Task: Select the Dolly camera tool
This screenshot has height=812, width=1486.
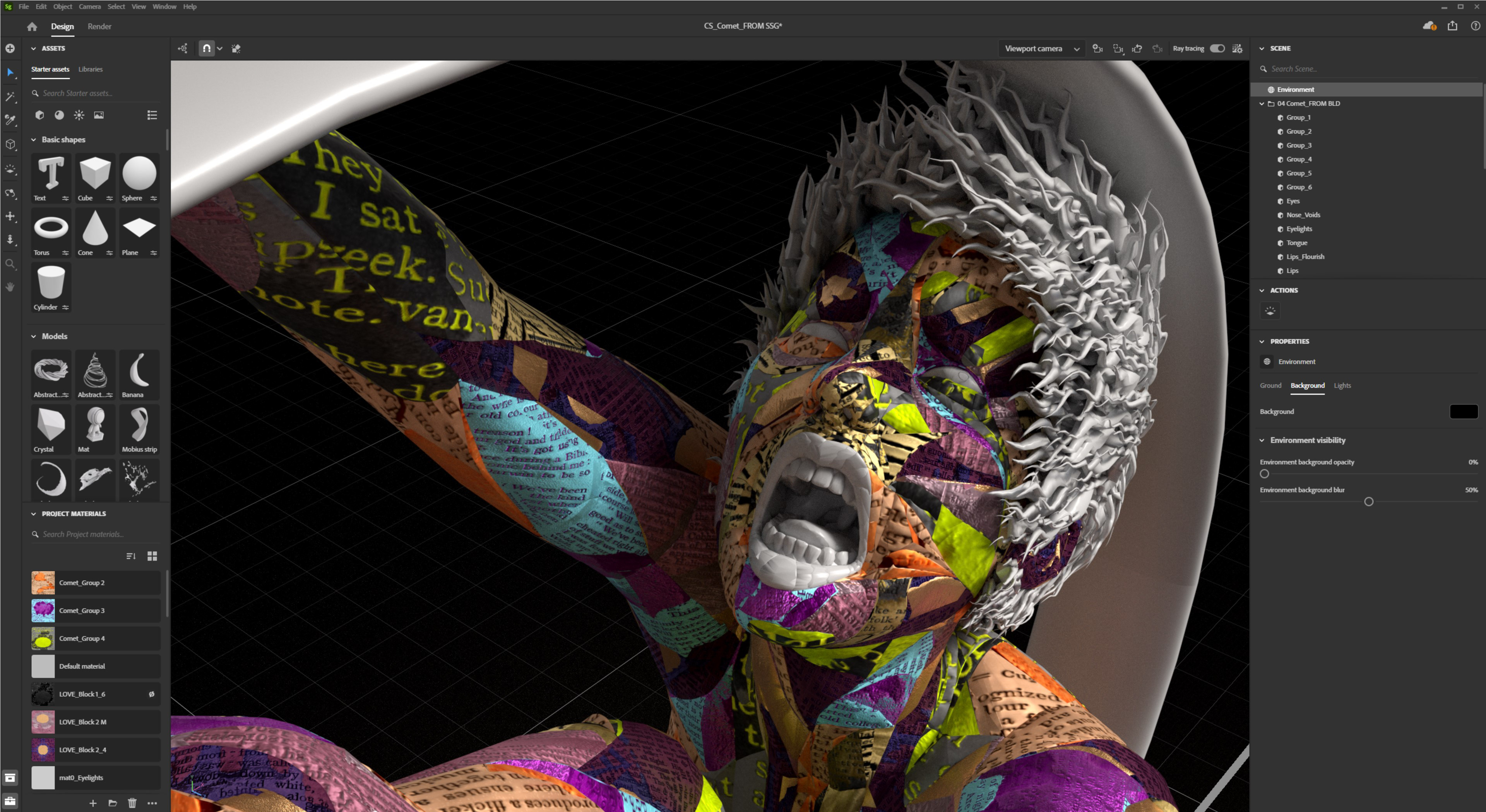Action: pos(10,240)
